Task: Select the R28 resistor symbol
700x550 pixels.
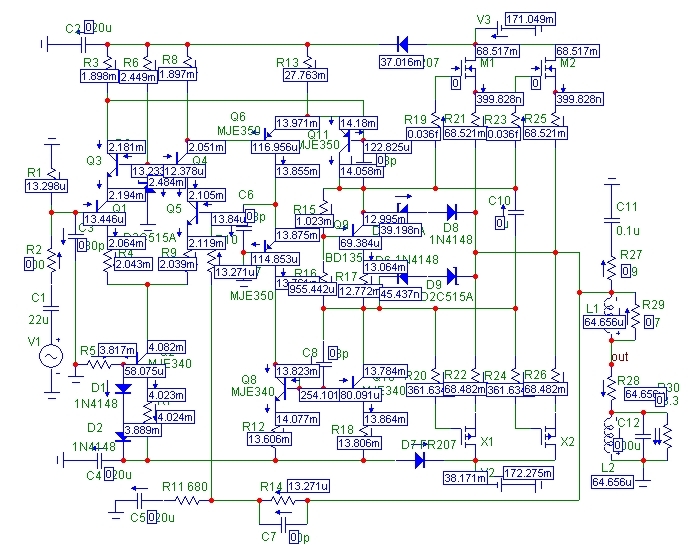Action: [611, 388]
